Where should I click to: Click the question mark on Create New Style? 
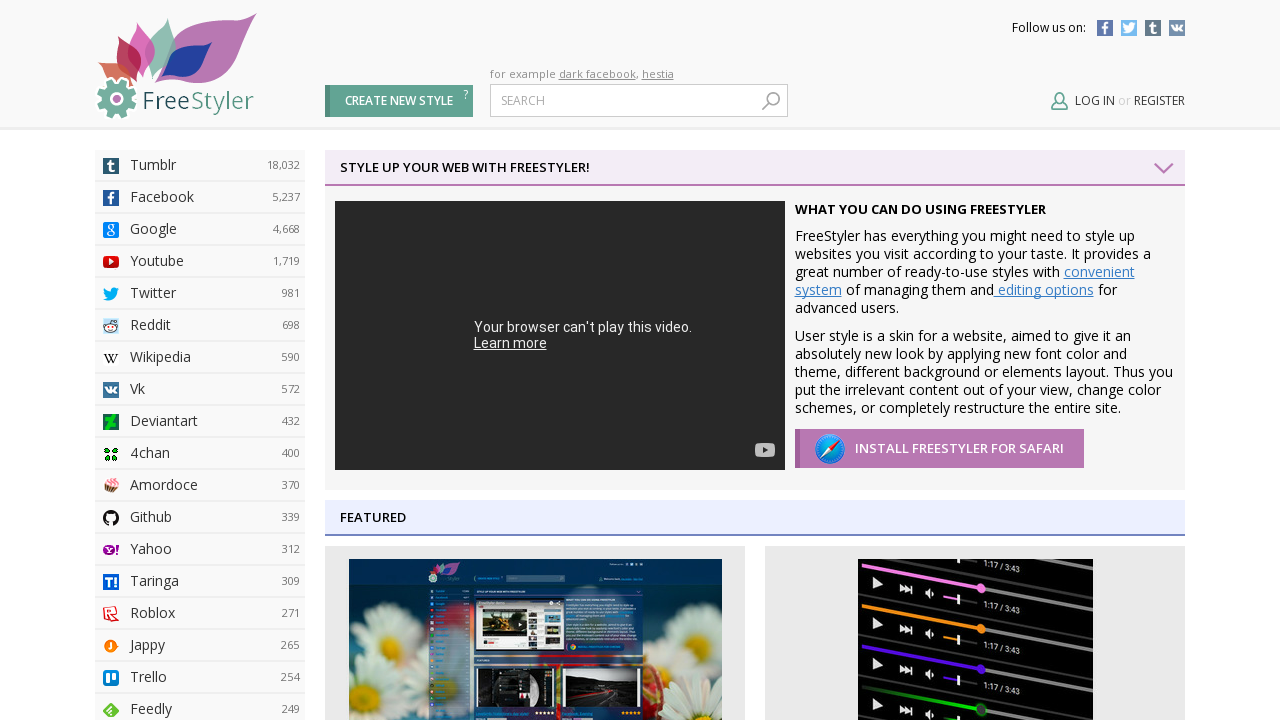coord(465,94)
